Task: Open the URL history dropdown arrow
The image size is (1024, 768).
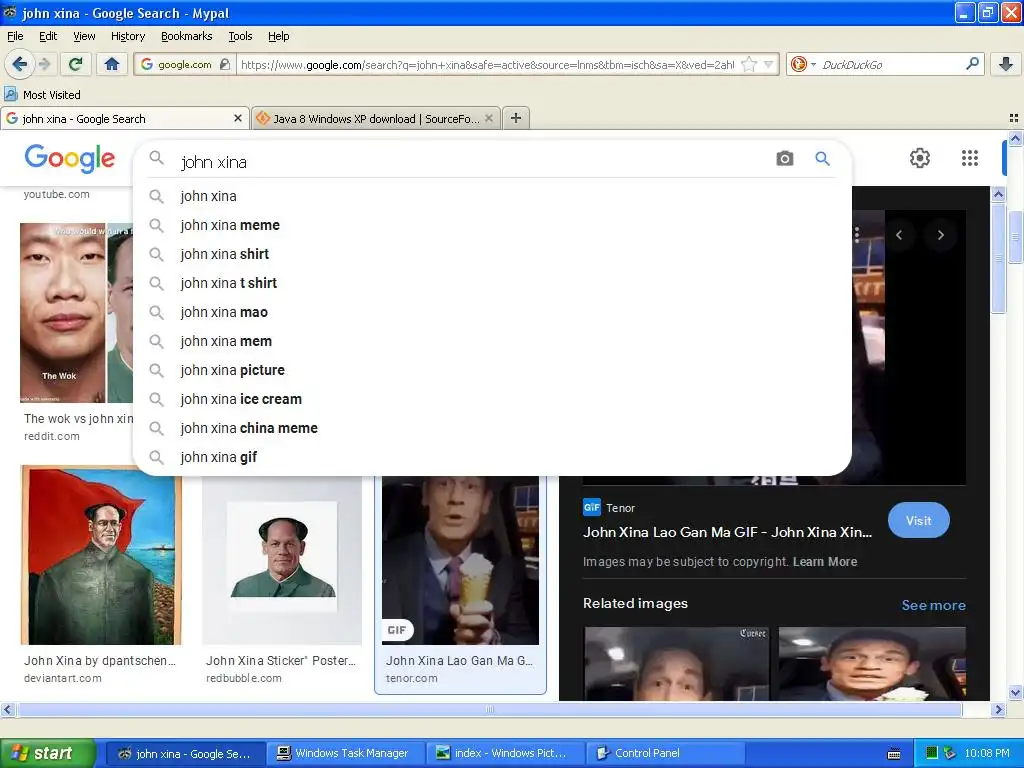Action: 769,64
